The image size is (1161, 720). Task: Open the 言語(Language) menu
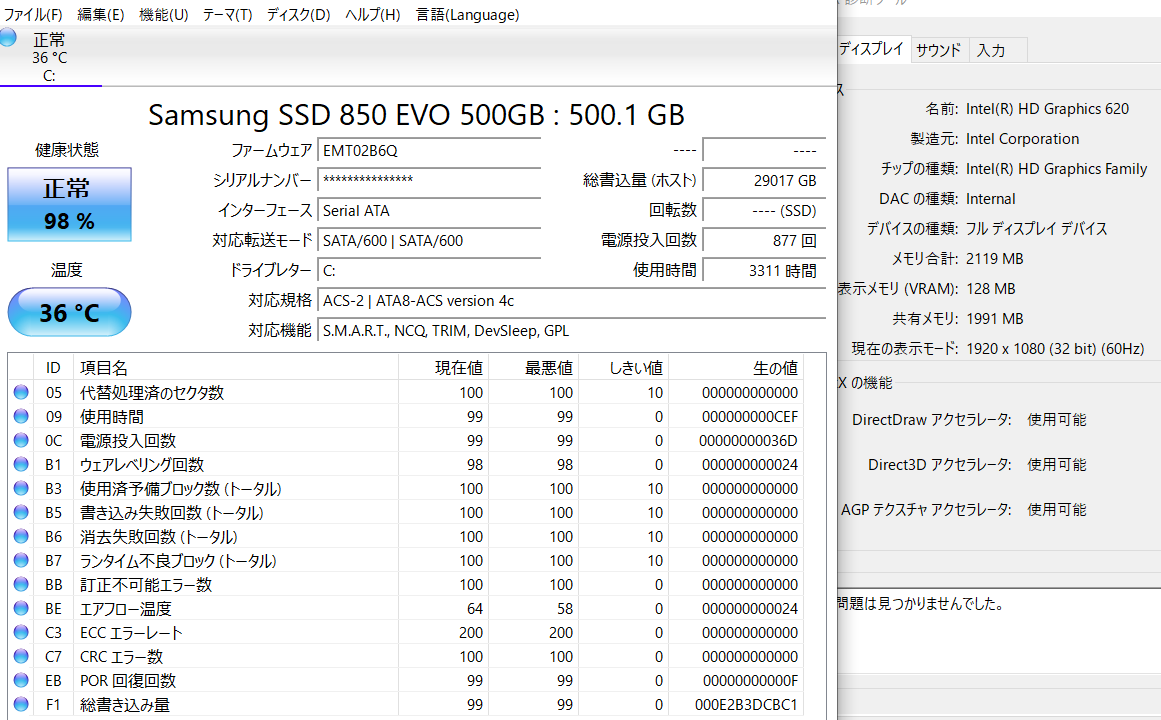click(x=467, y=15)
